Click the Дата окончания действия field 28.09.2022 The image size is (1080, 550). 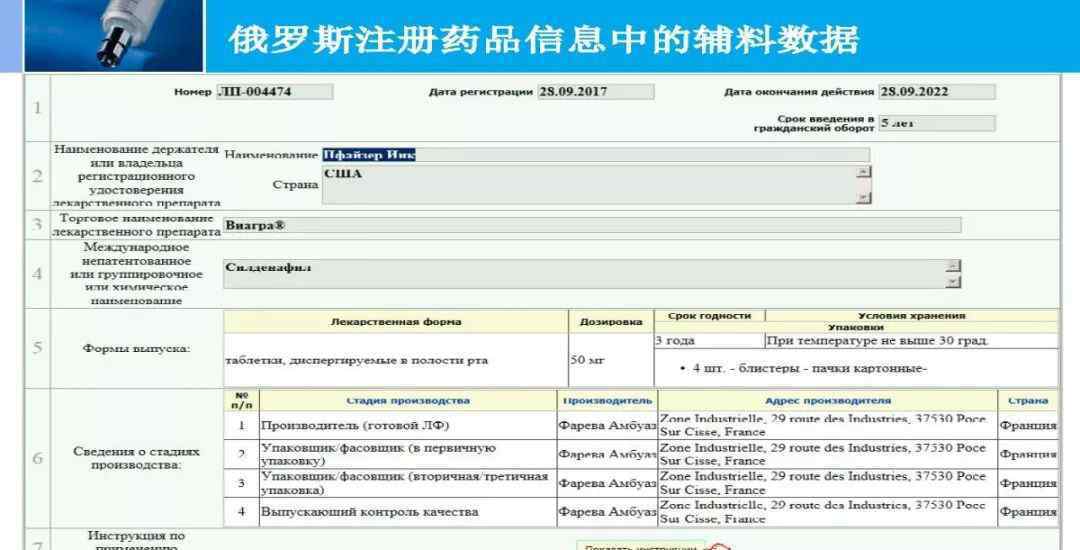[937, 92]
